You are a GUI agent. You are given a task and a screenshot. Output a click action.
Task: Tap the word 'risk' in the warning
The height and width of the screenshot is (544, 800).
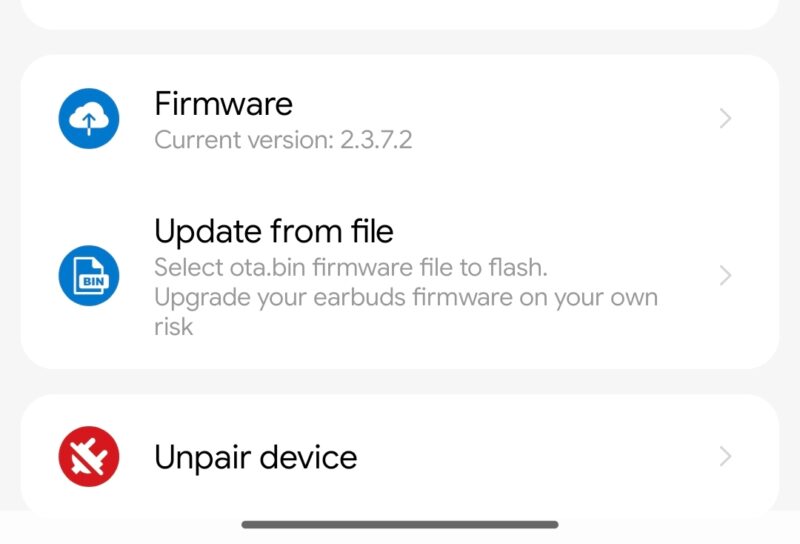point(173,327)
